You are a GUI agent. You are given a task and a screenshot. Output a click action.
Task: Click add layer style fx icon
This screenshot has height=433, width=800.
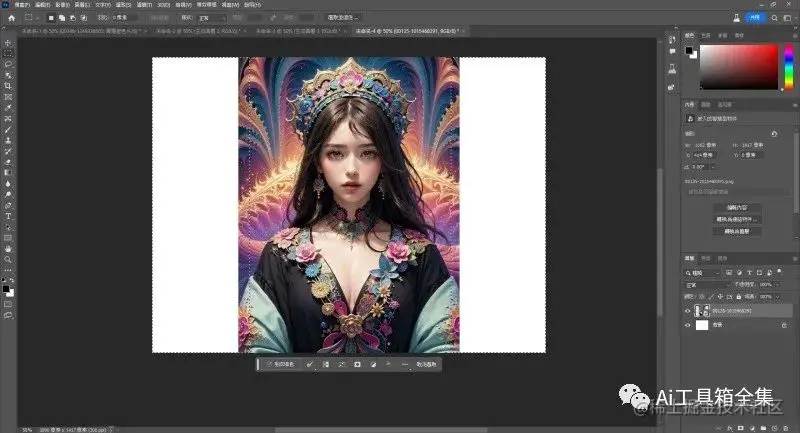point(730,428)
